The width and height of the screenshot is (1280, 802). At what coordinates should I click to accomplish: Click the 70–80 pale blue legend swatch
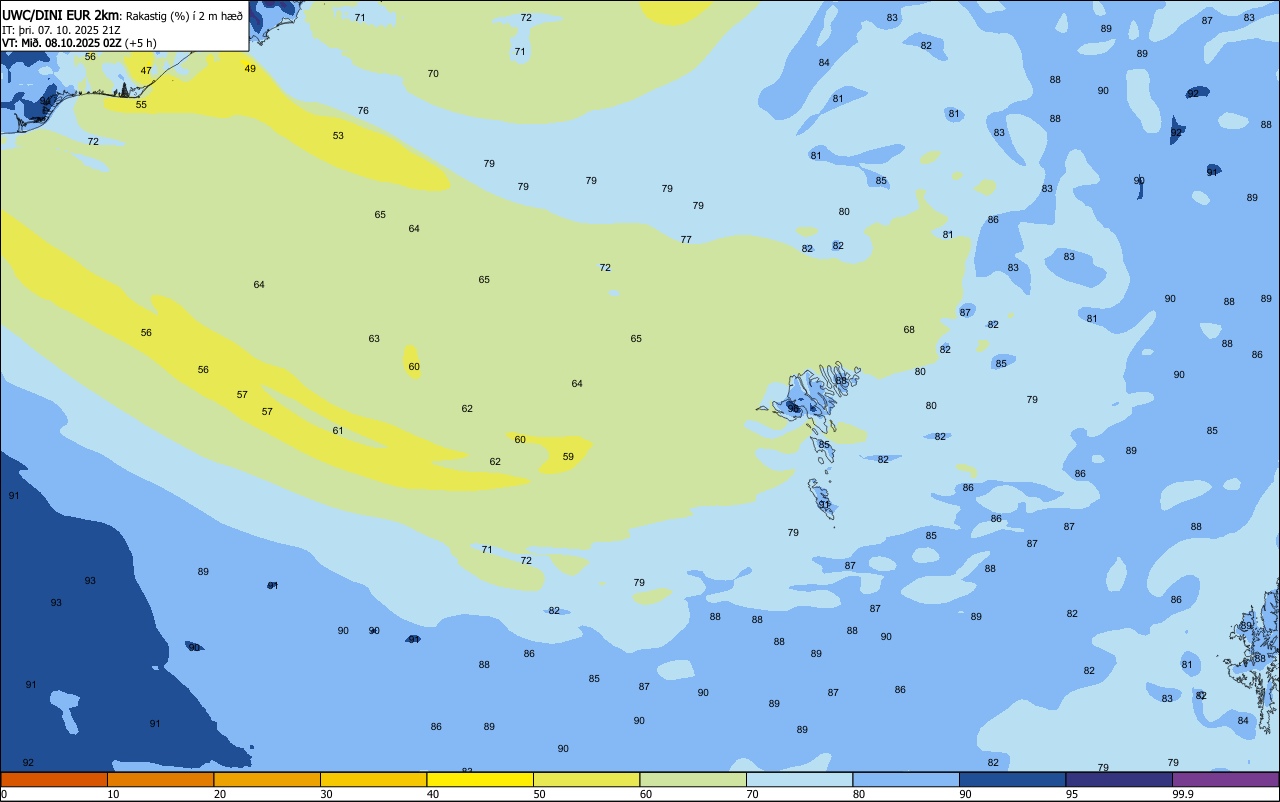tap(799, 779)
